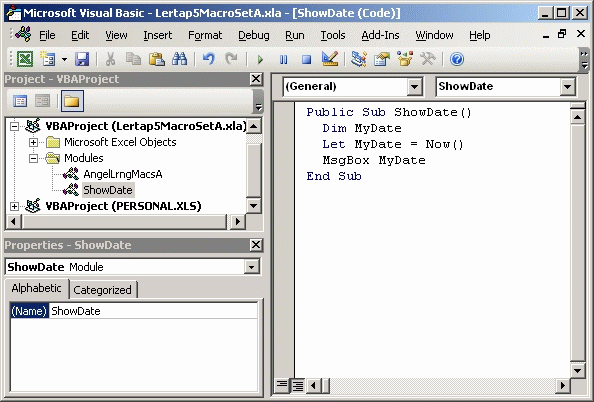Open the ShowDate Module properties dropdown
The height and width of the screenshot is (402, 594).
pos(251,267)
